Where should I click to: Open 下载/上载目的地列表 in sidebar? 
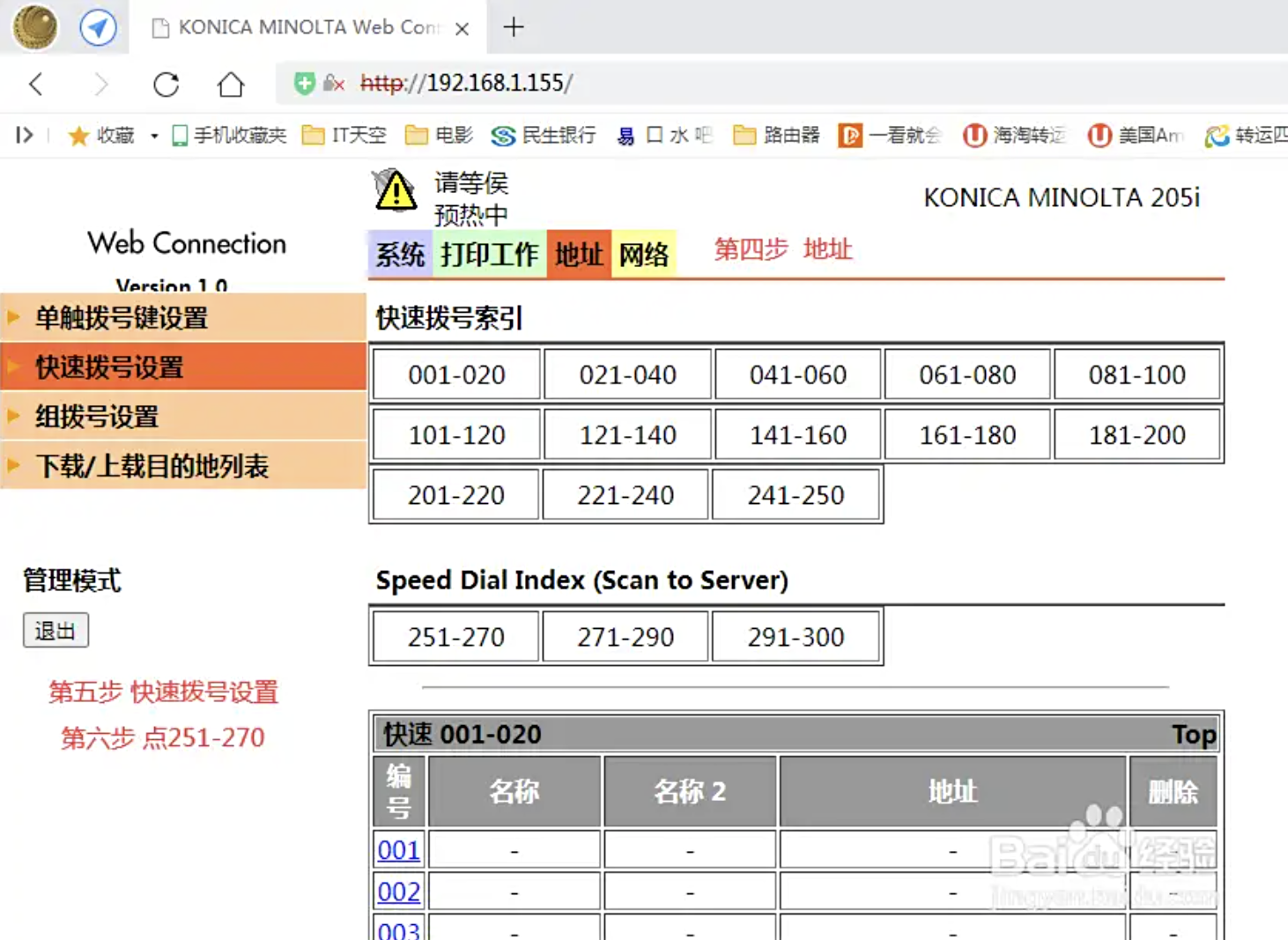pos(183,465)
